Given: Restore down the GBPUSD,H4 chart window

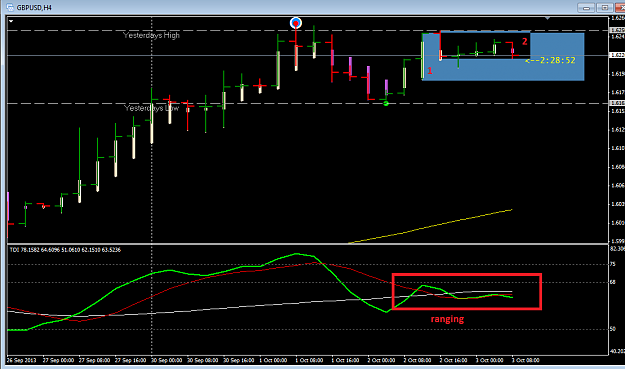Looking at the screenshot, I should pyautogui.click(x=605, y=8).
